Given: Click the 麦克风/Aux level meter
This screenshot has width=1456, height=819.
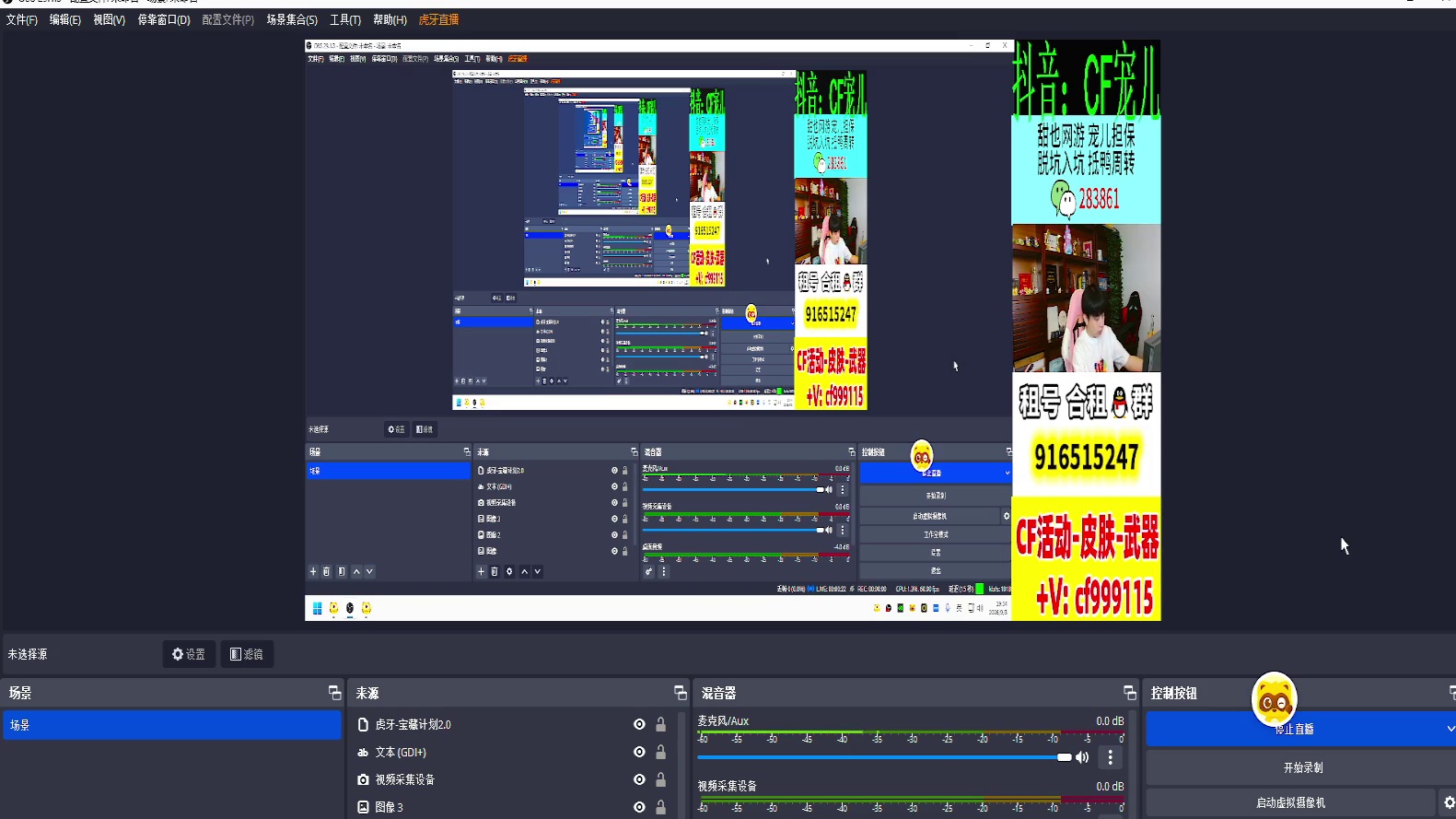Looking at the screenshot, I should pos(911,737).
